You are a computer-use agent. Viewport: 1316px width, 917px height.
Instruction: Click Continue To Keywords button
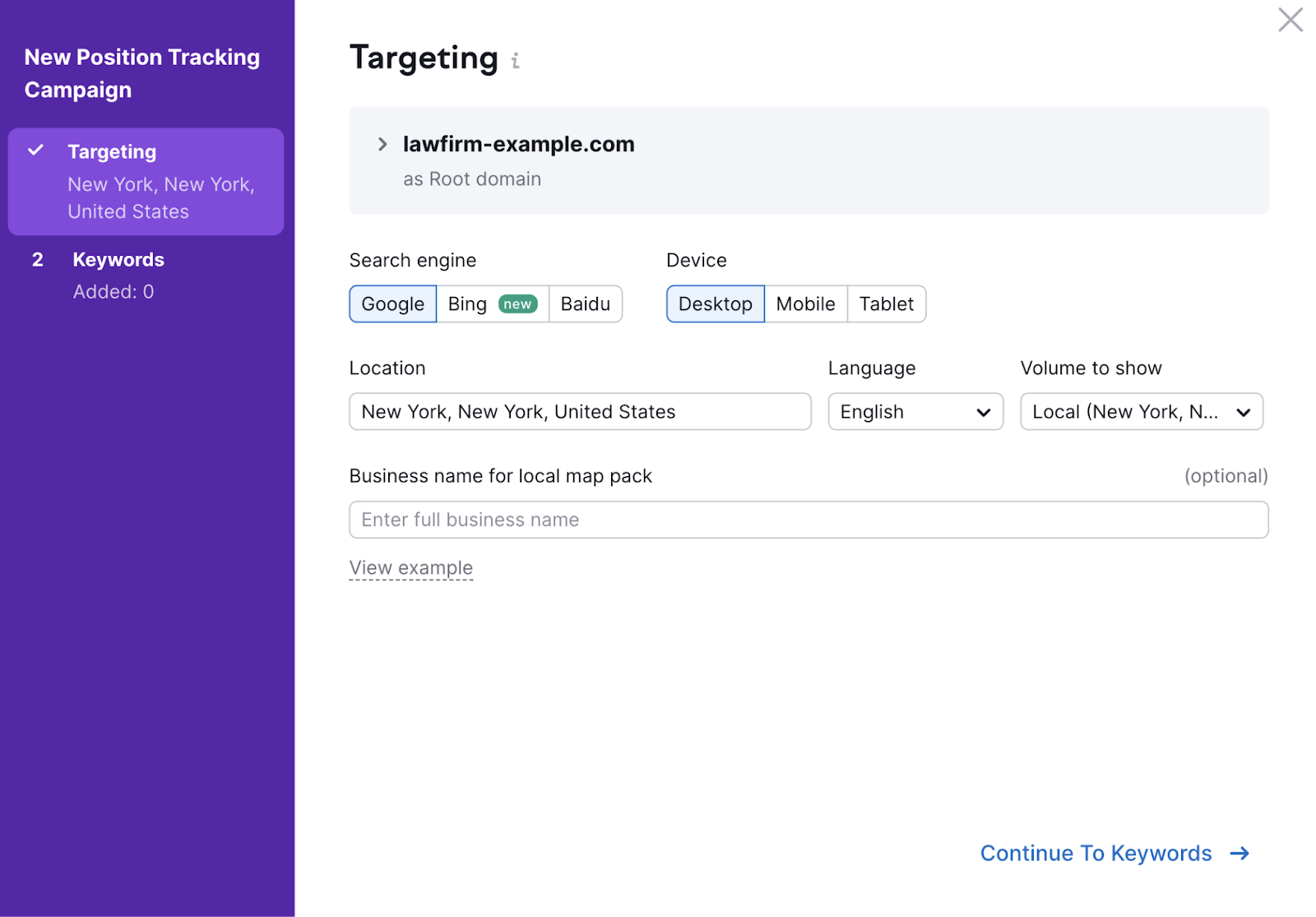pos(1114,854)
